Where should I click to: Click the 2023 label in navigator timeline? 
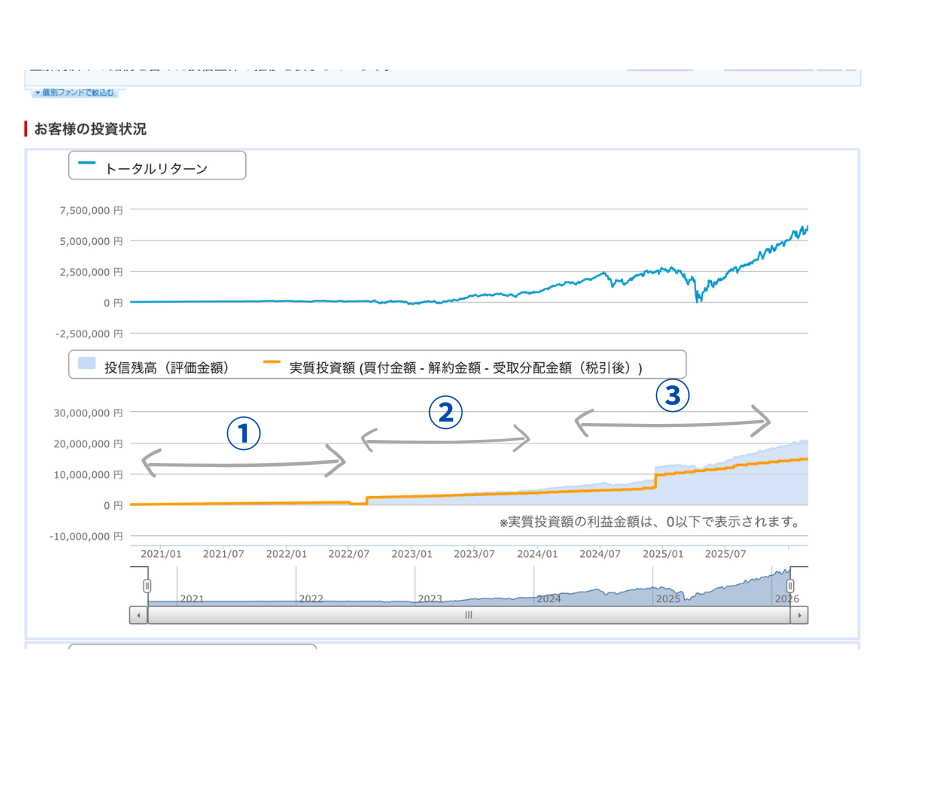click(430, 598)
